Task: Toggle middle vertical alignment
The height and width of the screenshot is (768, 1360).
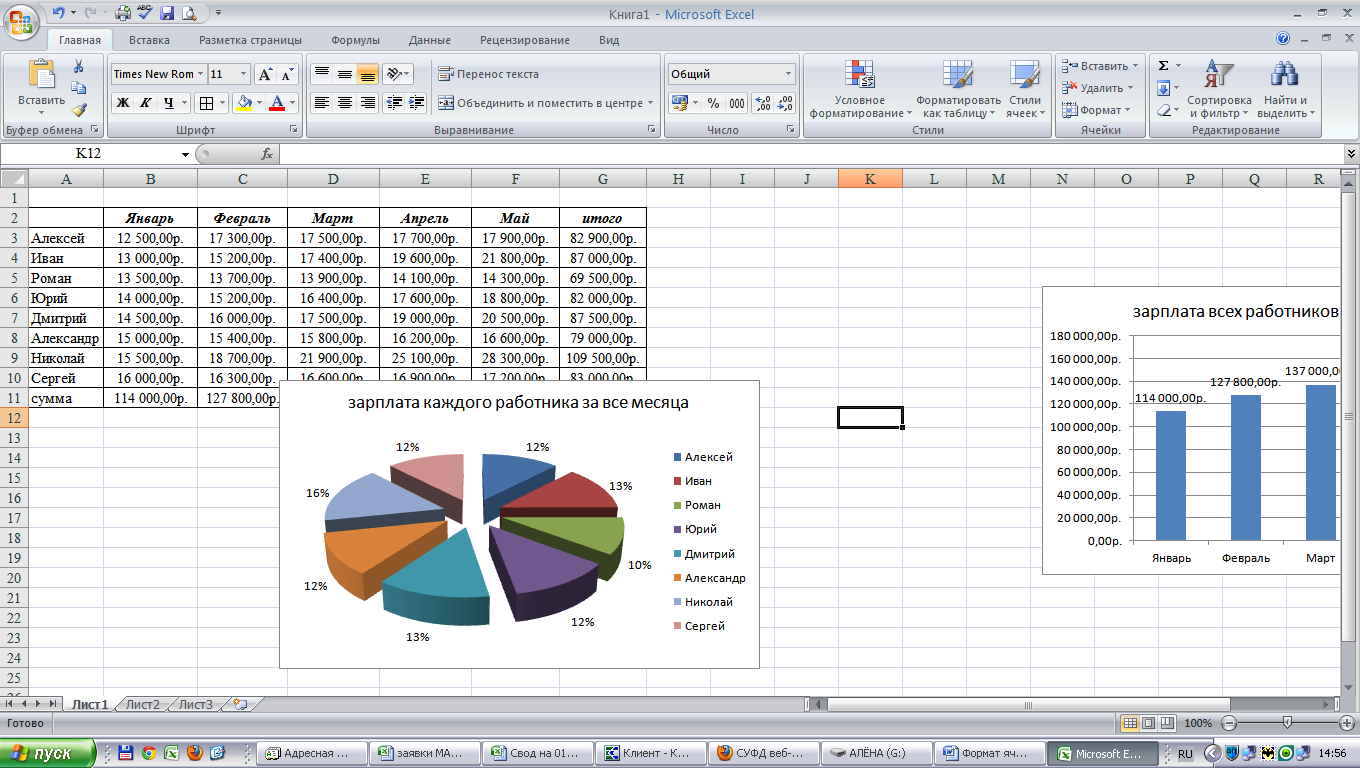Action: [344, 74]
